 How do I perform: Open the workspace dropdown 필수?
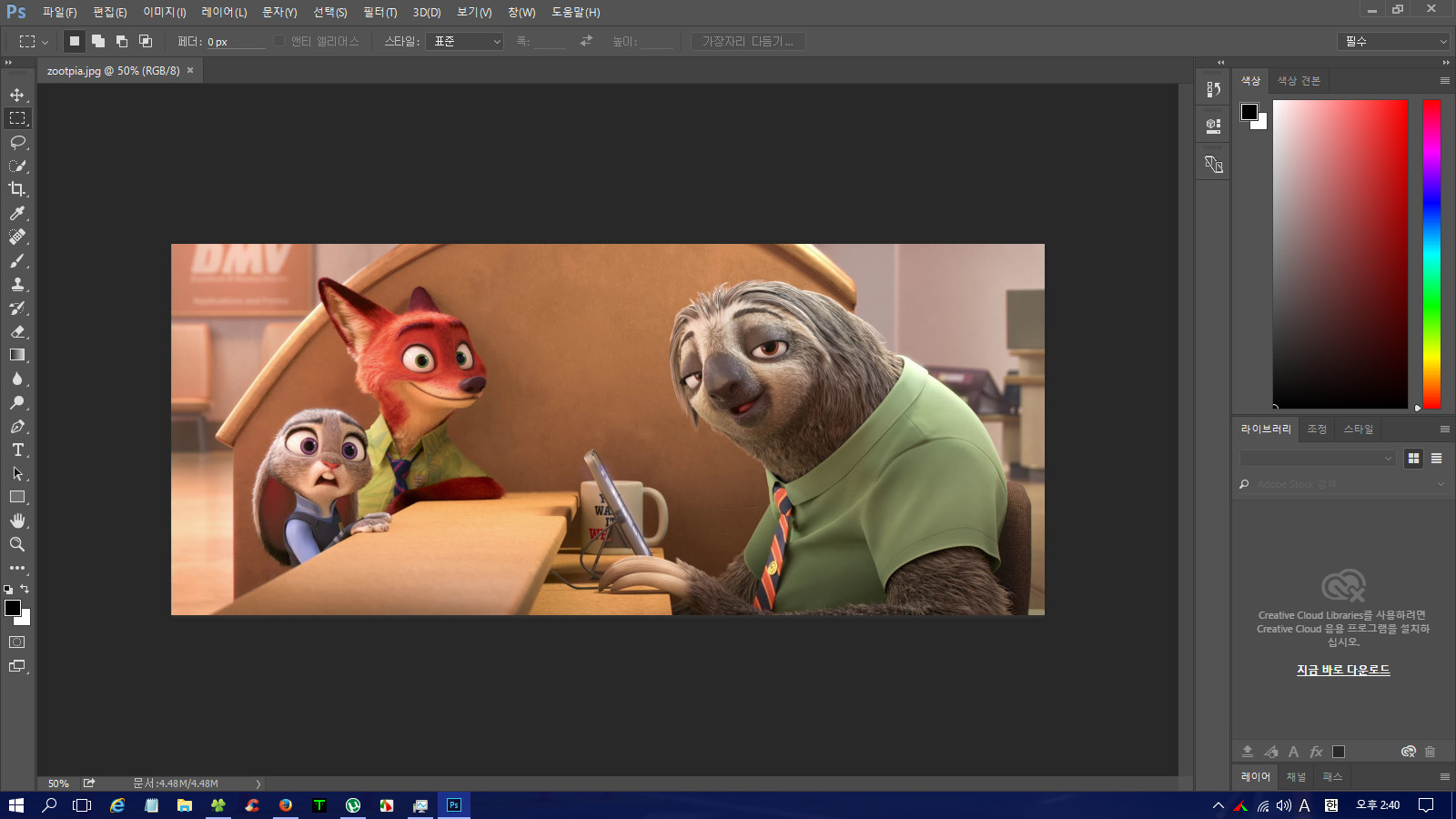point(1393,41)
